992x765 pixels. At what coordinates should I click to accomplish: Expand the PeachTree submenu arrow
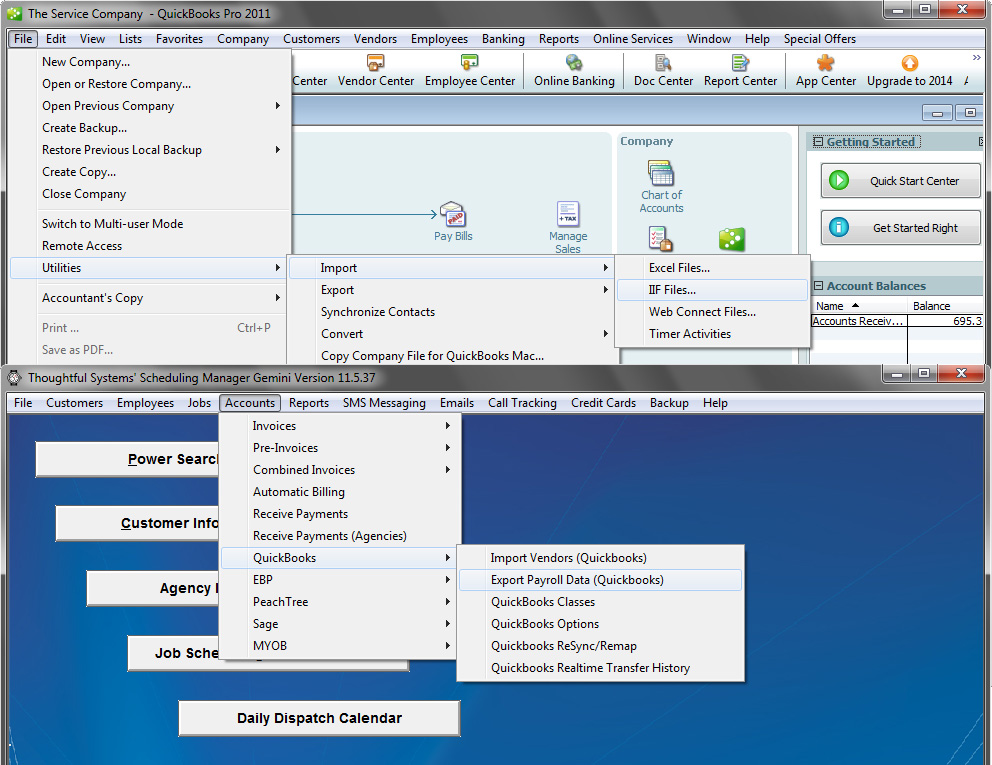tap(447, 602)
